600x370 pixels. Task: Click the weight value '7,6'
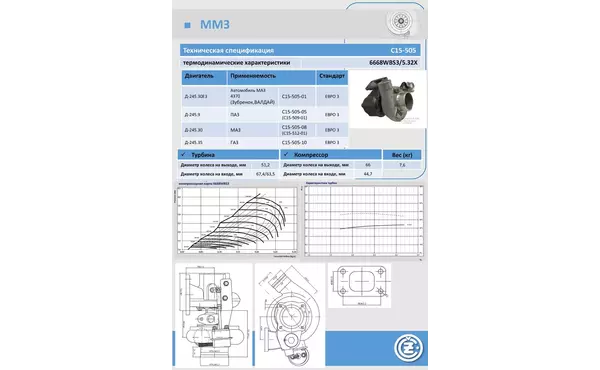pyautogui.click(x=402, y=165)
